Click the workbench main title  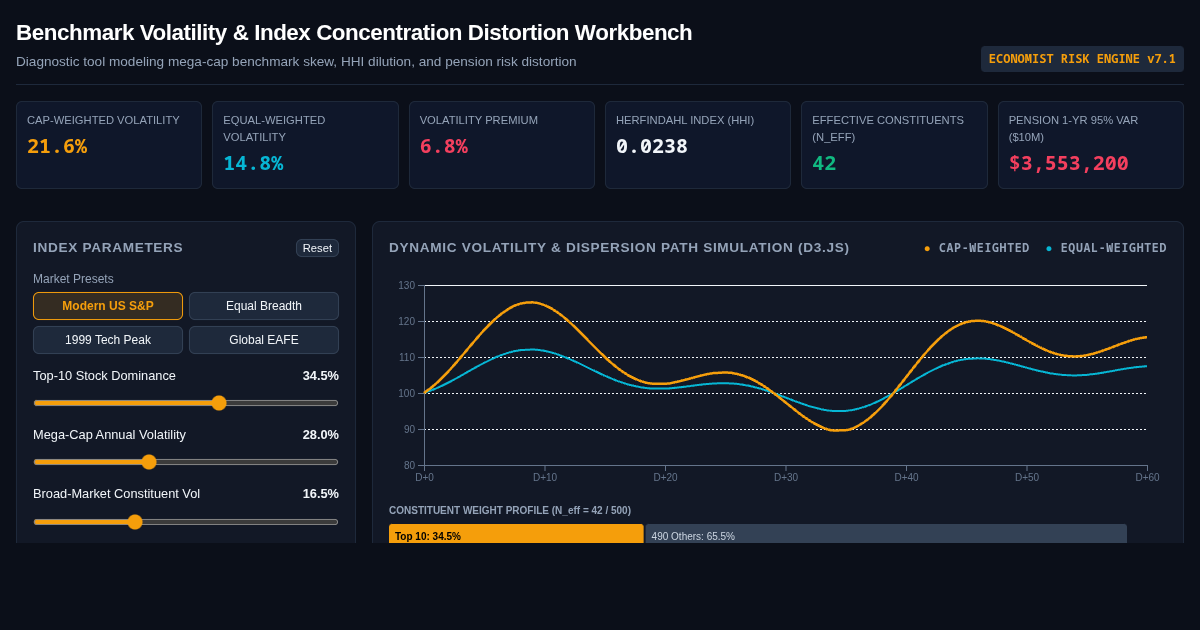click(x=354, y=33)
